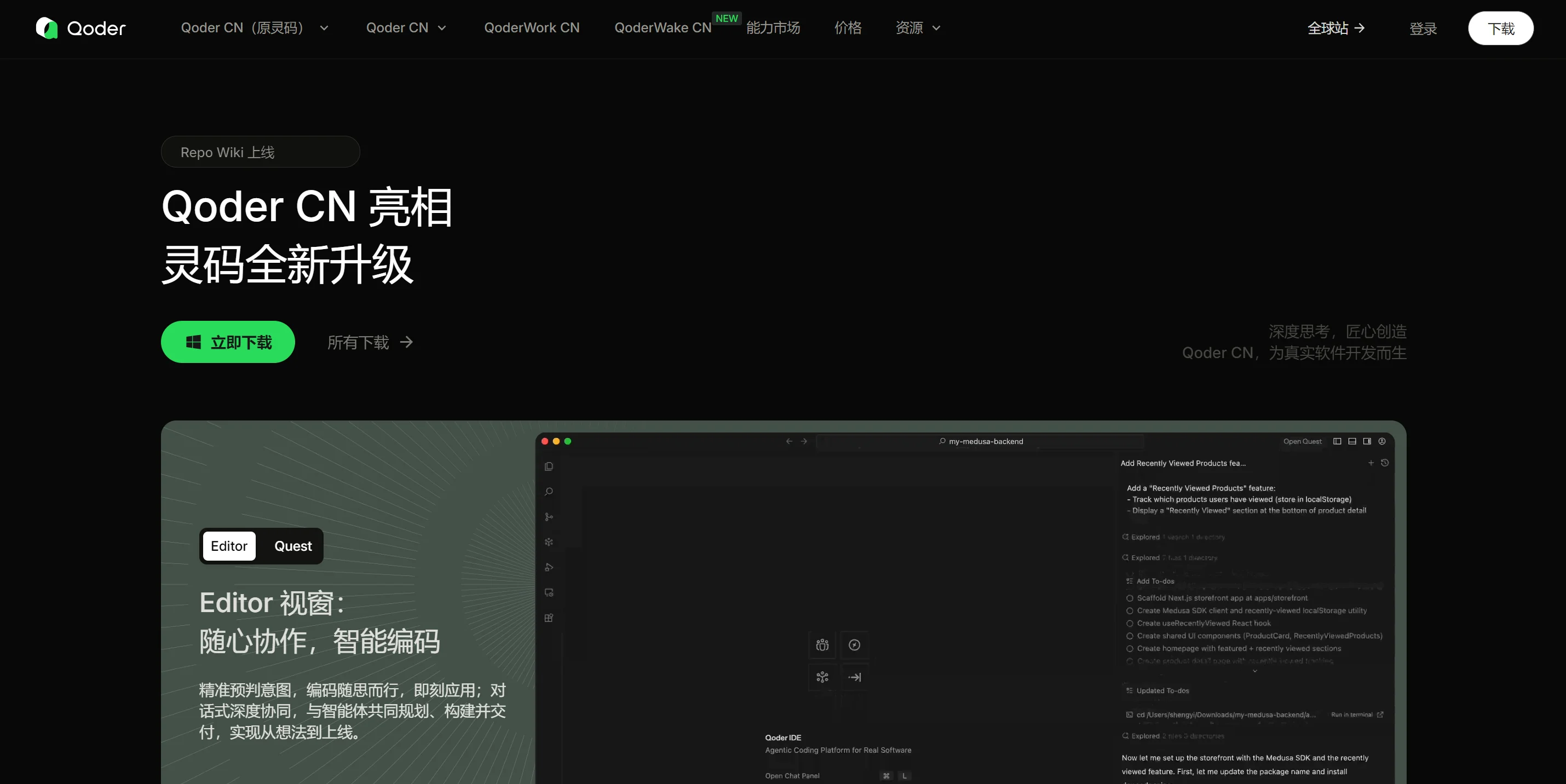
Task: Click the 'Add Recently Viewed Products fea...' chat title
Action: coord(1183,463)
